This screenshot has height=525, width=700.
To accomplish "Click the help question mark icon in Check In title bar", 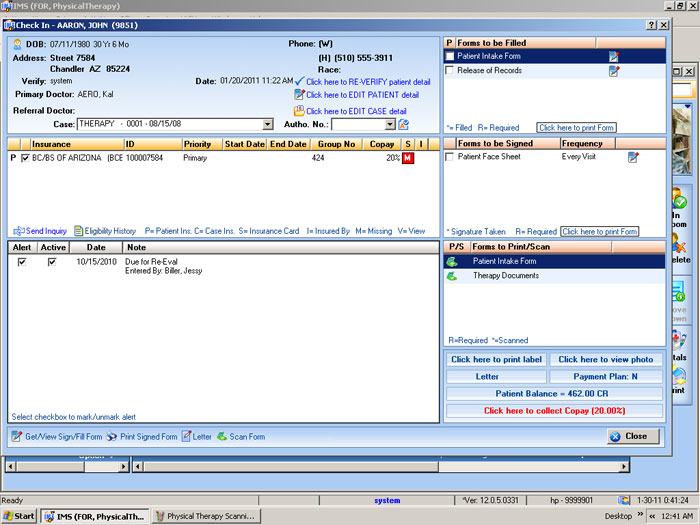I will tap(652, 25).
